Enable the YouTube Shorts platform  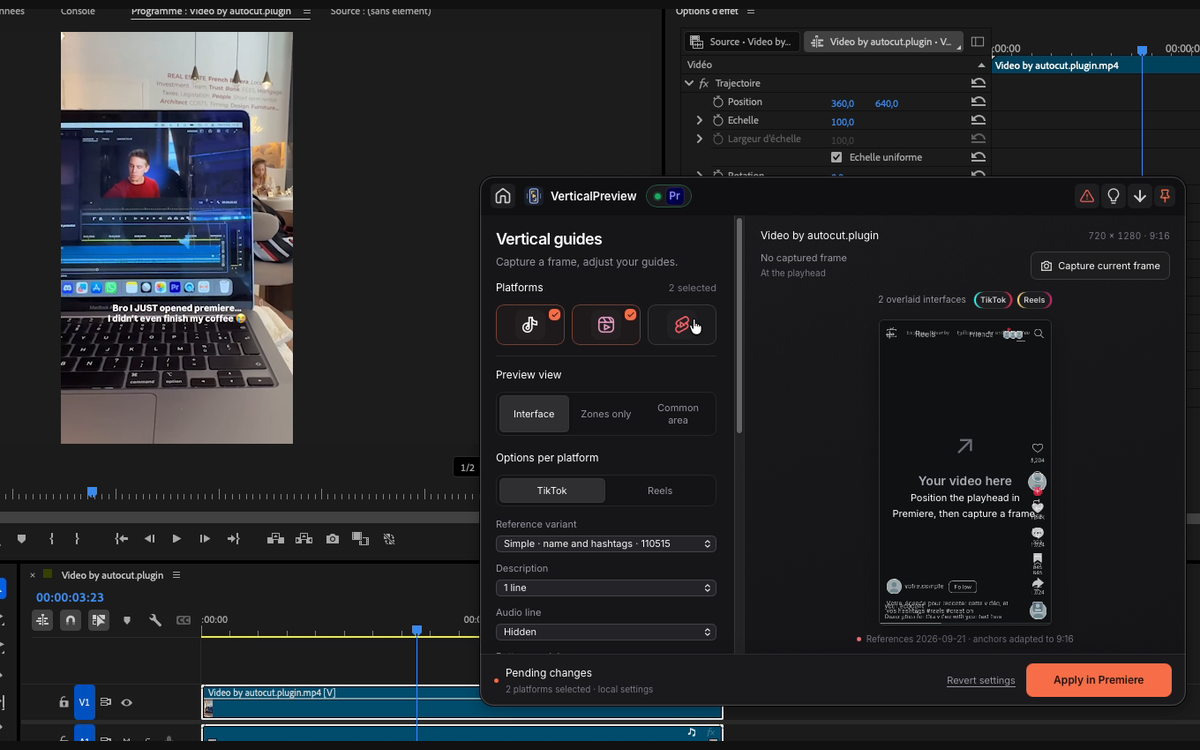click(682, 324)
